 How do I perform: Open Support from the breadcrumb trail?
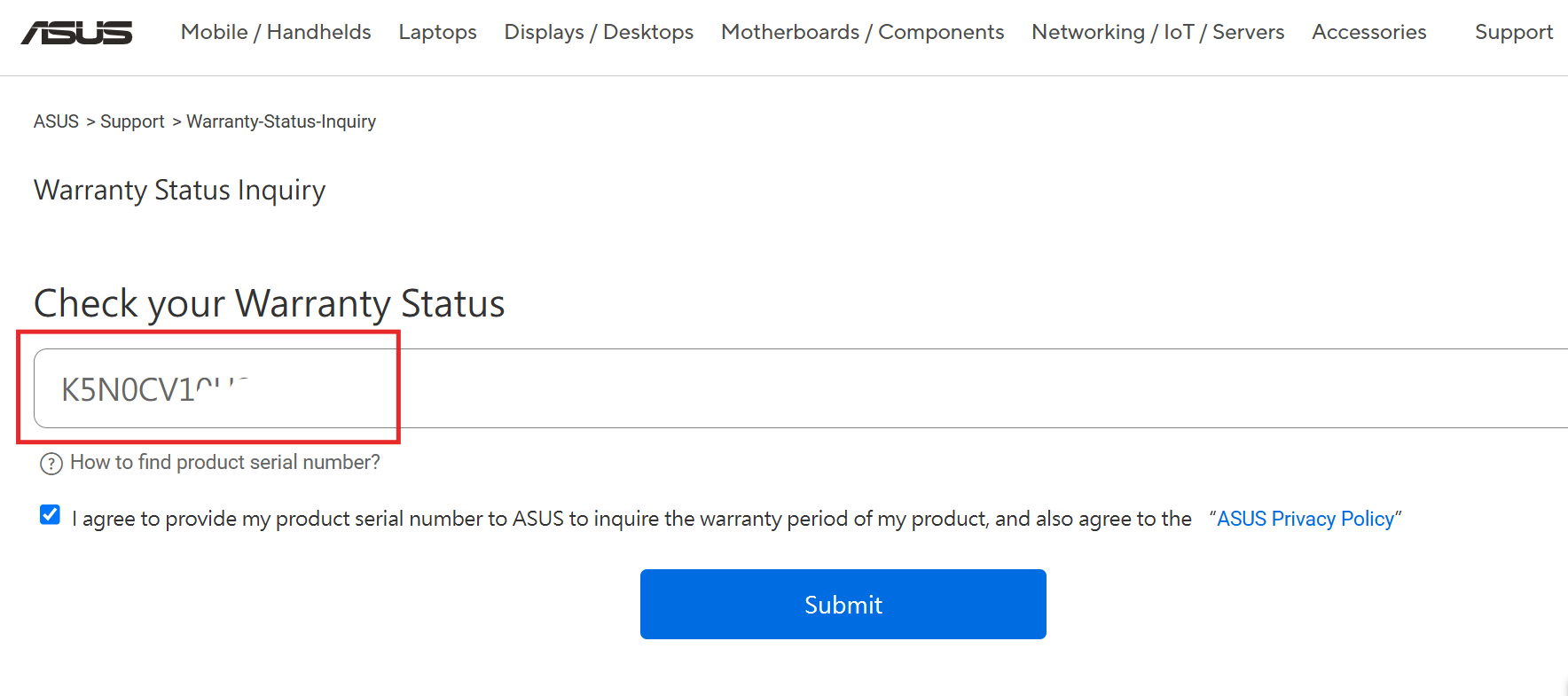(132, 121)
